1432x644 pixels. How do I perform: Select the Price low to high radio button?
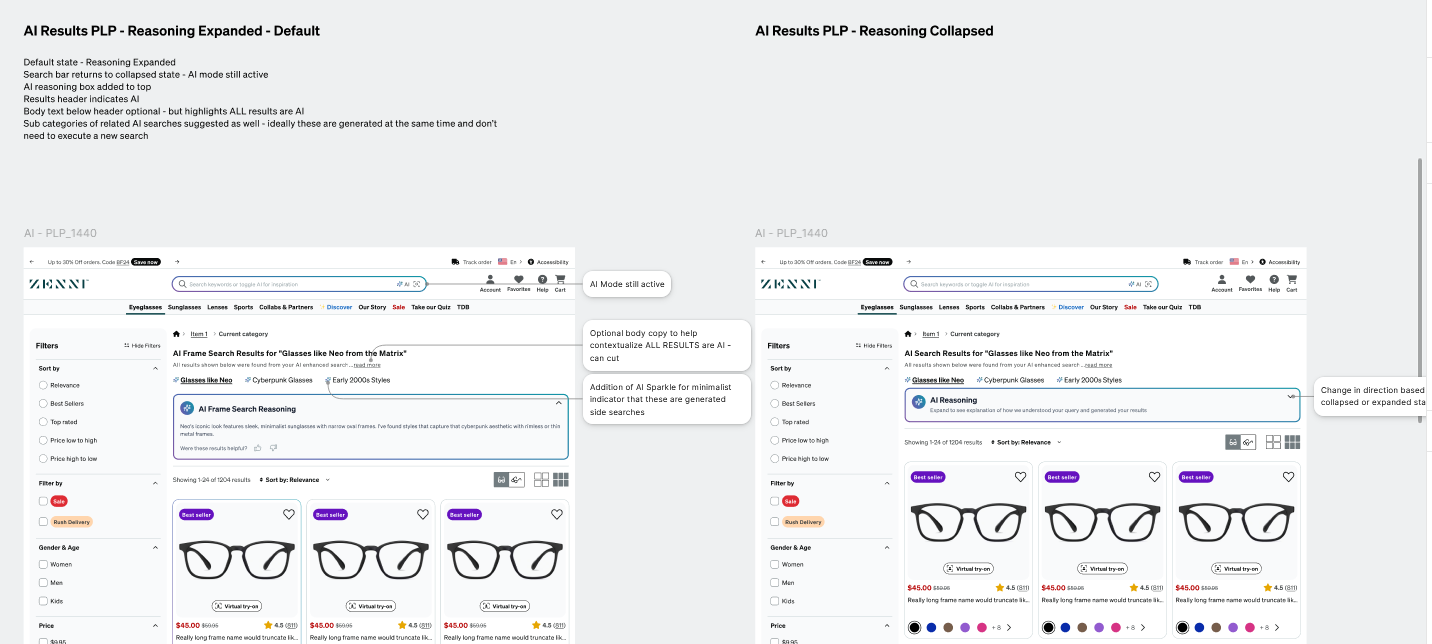pos(45,440)
